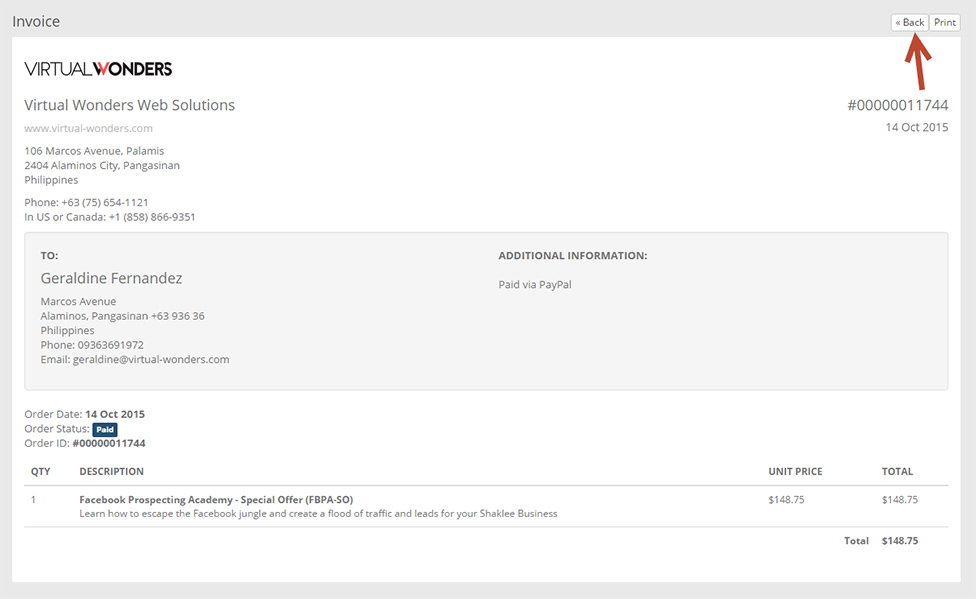This screenshot has height=599, width=976.
Task: Select the customer Phone: 09363691972 line
Action: [92, 345]
